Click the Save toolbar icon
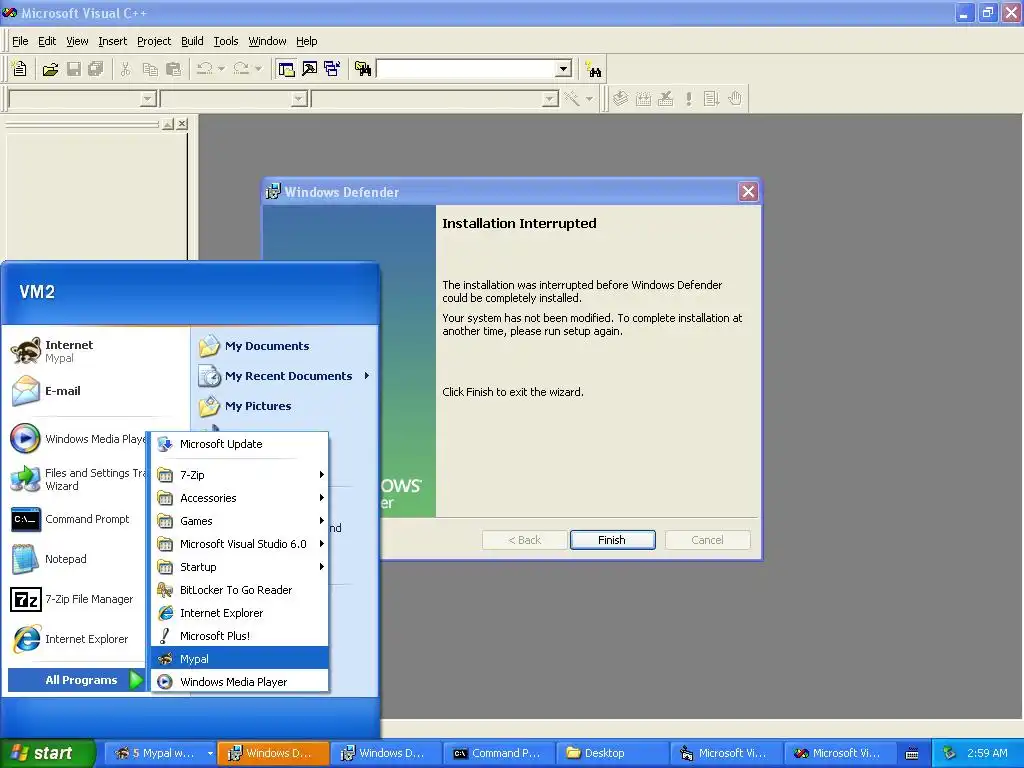Viewport: 1024px width, 768px height. [74, 69]
